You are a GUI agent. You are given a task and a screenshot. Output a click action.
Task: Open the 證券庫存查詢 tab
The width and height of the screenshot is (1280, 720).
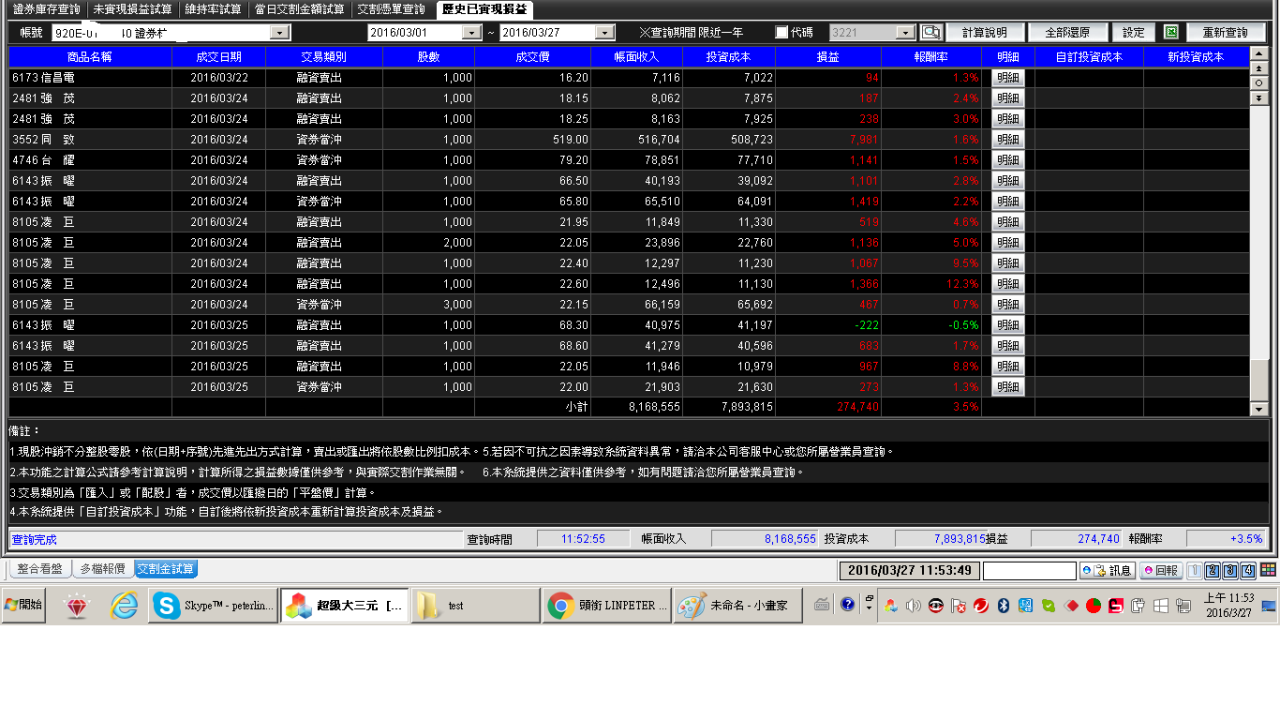pos(46,10)
